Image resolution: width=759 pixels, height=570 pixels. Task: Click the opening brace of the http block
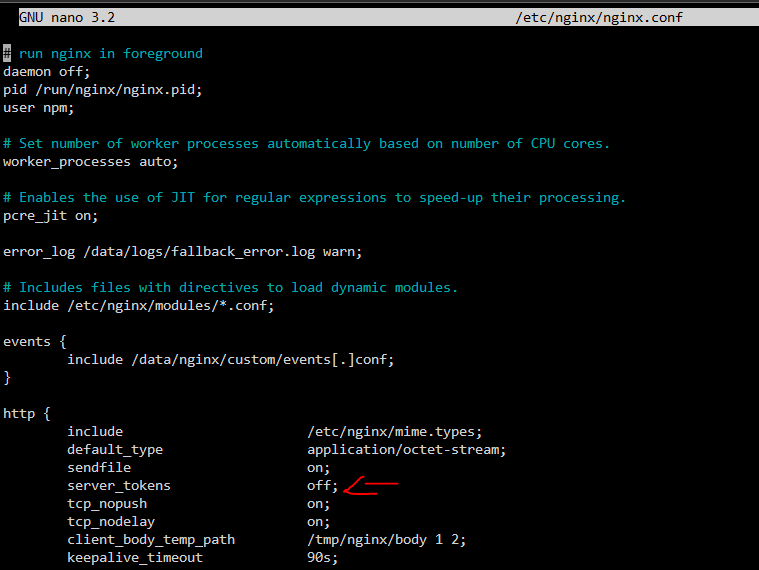[x=47, y=414]
